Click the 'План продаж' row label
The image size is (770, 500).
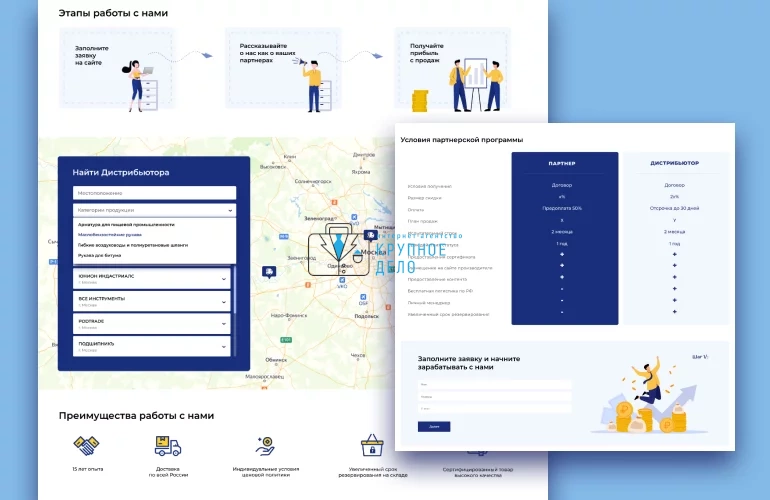coord(422,222)
